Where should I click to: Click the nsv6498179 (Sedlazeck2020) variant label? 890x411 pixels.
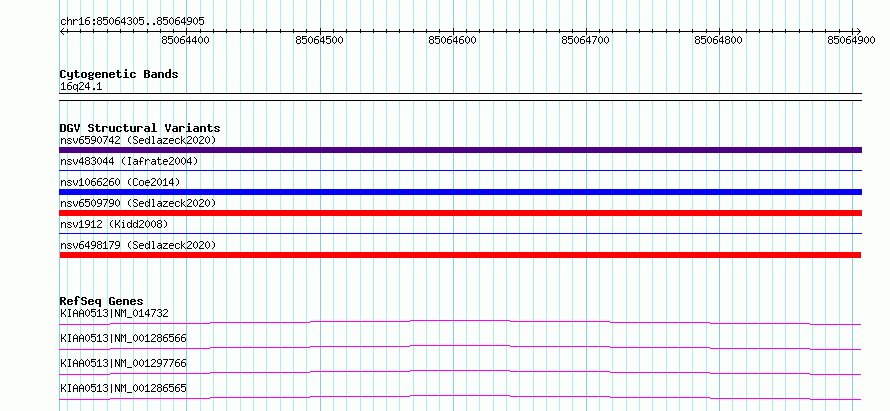click(138, 245)
